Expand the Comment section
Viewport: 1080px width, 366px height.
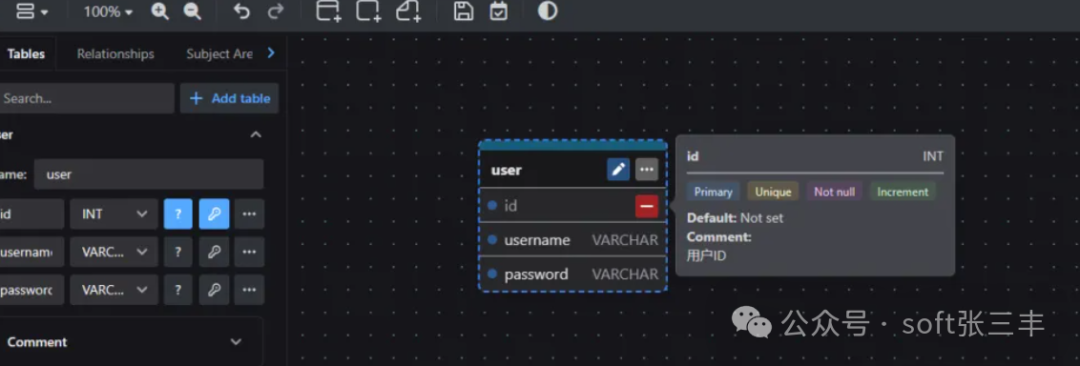tap(236, 342)
